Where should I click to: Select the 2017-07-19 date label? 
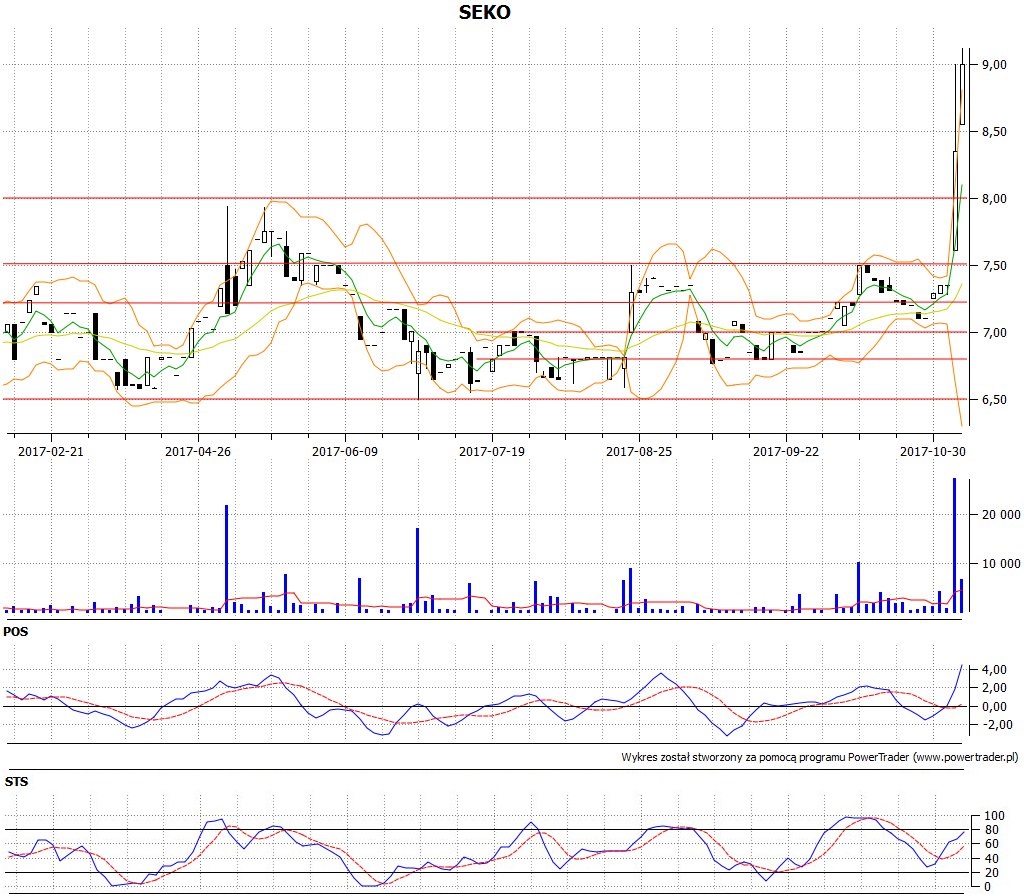(492, 451)
